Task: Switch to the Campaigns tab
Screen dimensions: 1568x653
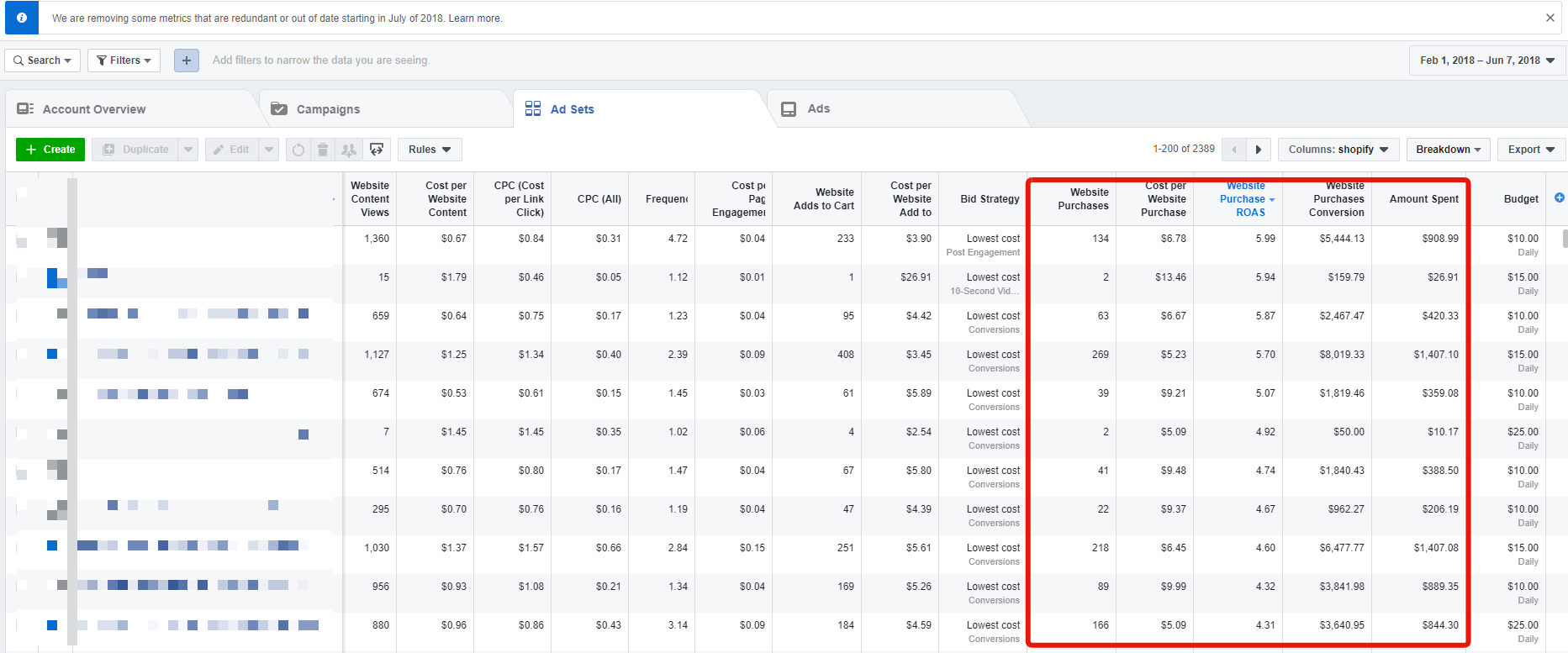Action: tap(328, 109)
